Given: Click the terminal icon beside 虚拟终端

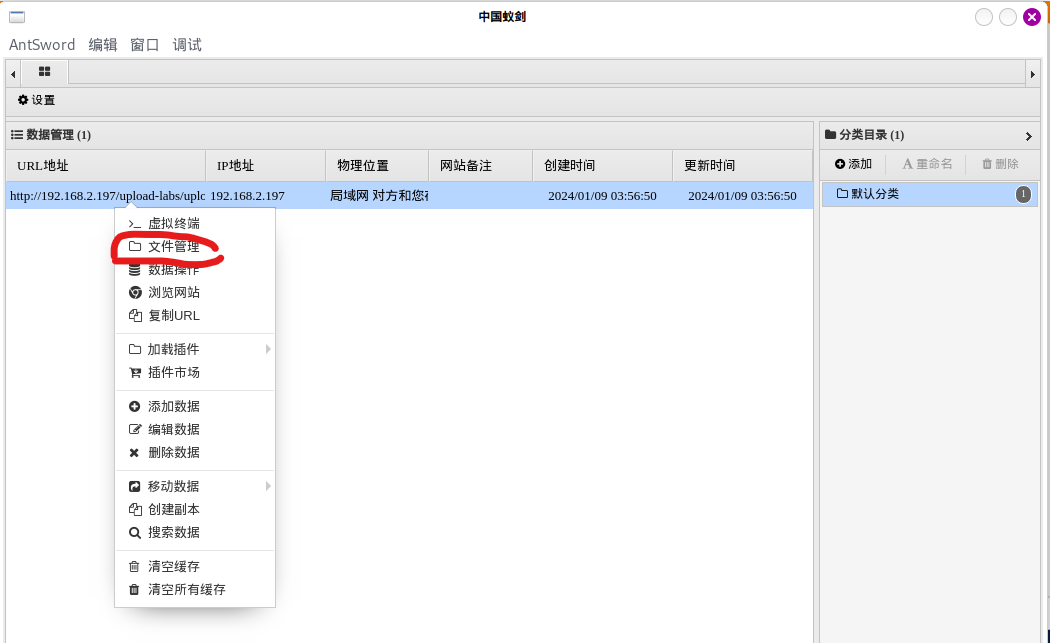Looking at the screenshot, I should [135, 224].
